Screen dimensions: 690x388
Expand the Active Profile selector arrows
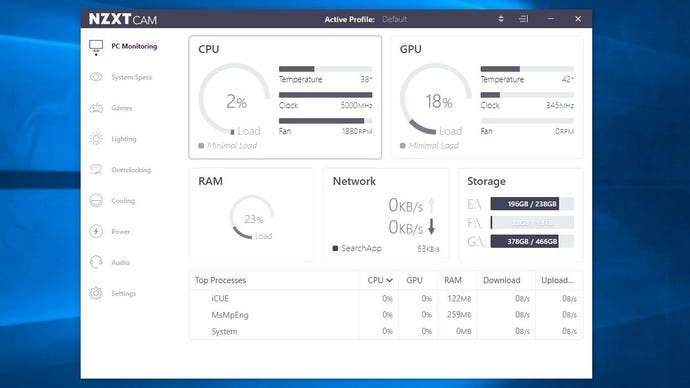tap(501, 19)
